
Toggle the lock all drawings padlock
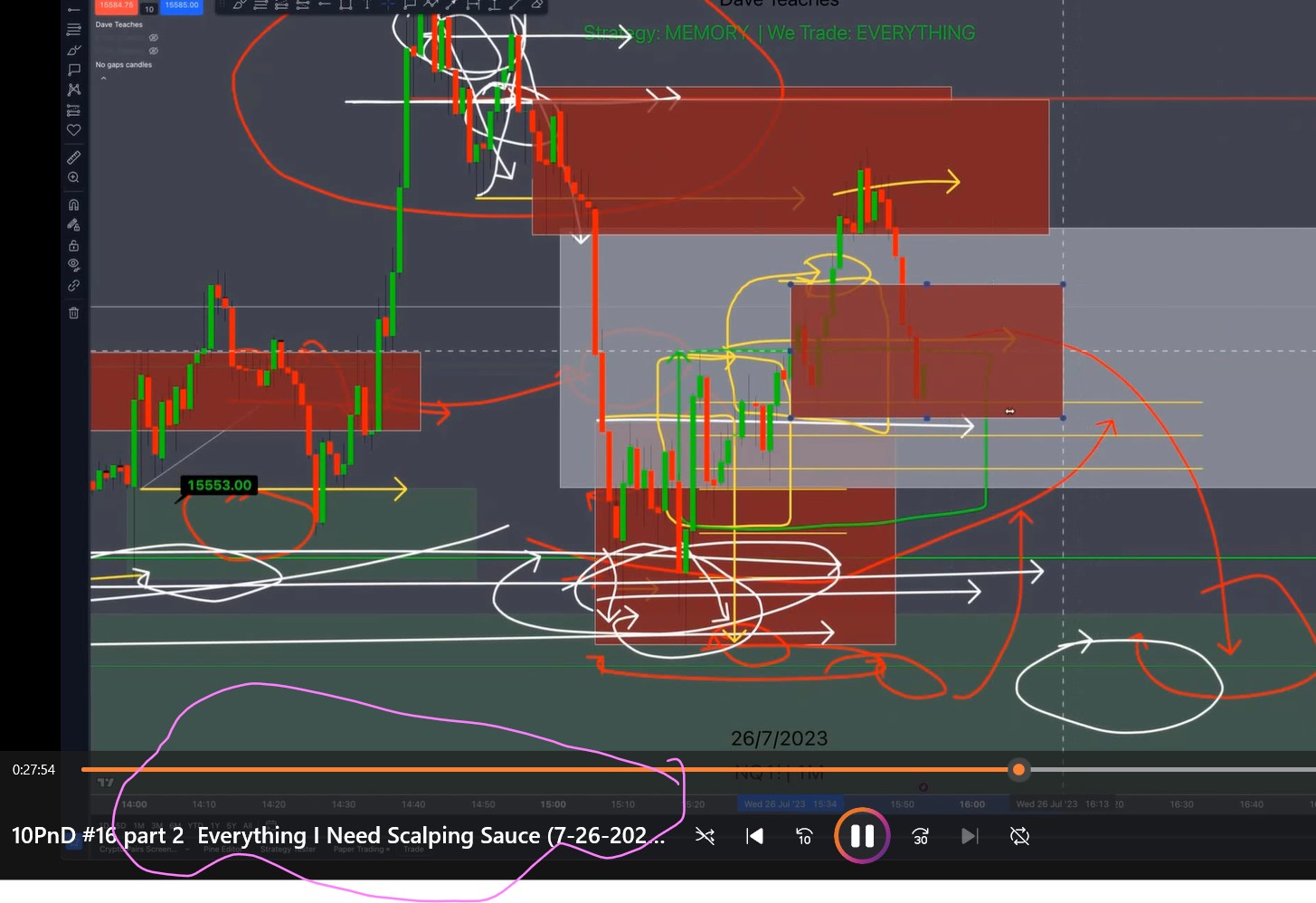click(74, 245)
